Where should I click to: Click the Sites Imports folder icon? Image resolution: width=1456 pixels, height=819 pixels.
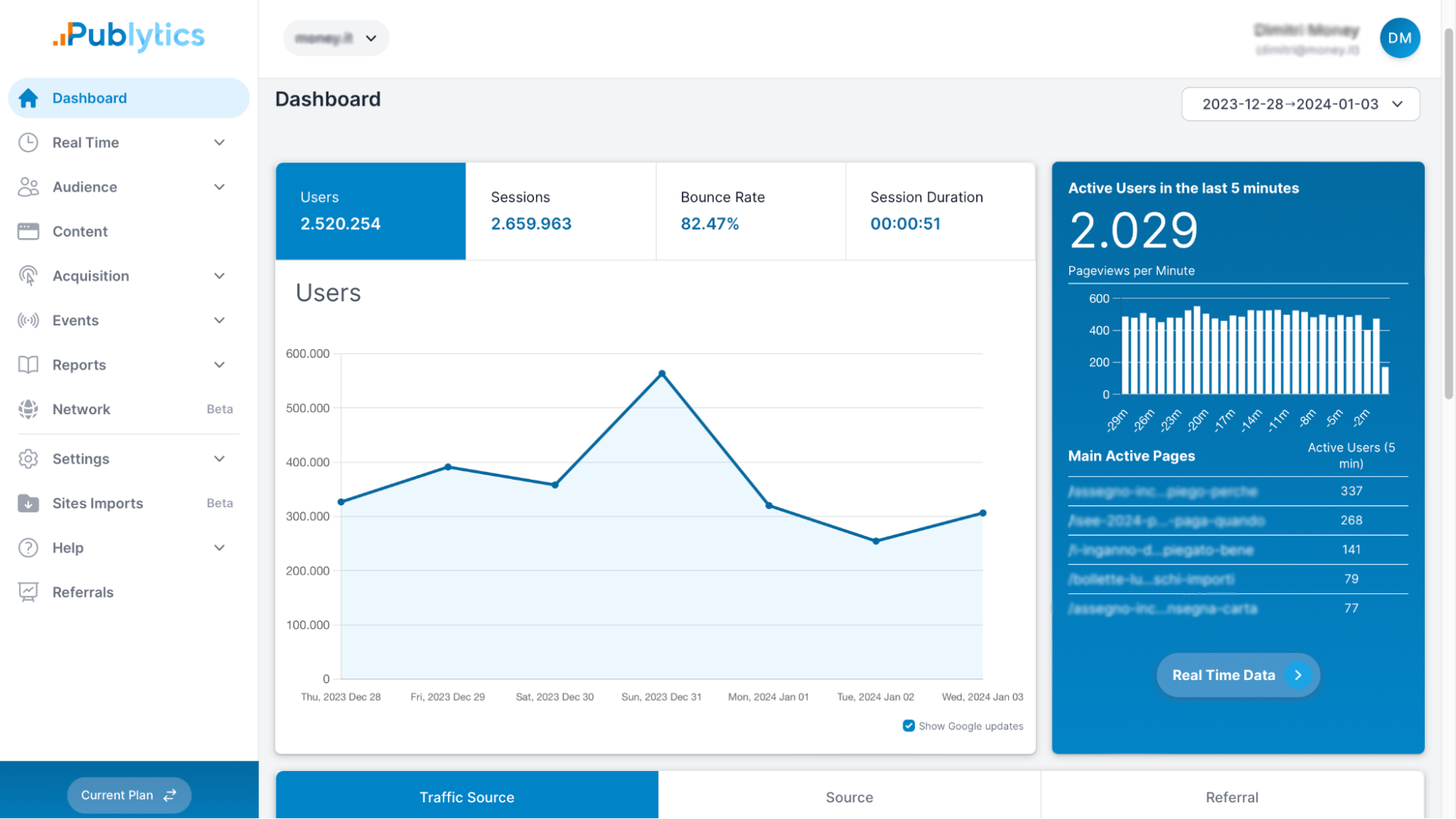pyautogui.click(x=28, y=504)
